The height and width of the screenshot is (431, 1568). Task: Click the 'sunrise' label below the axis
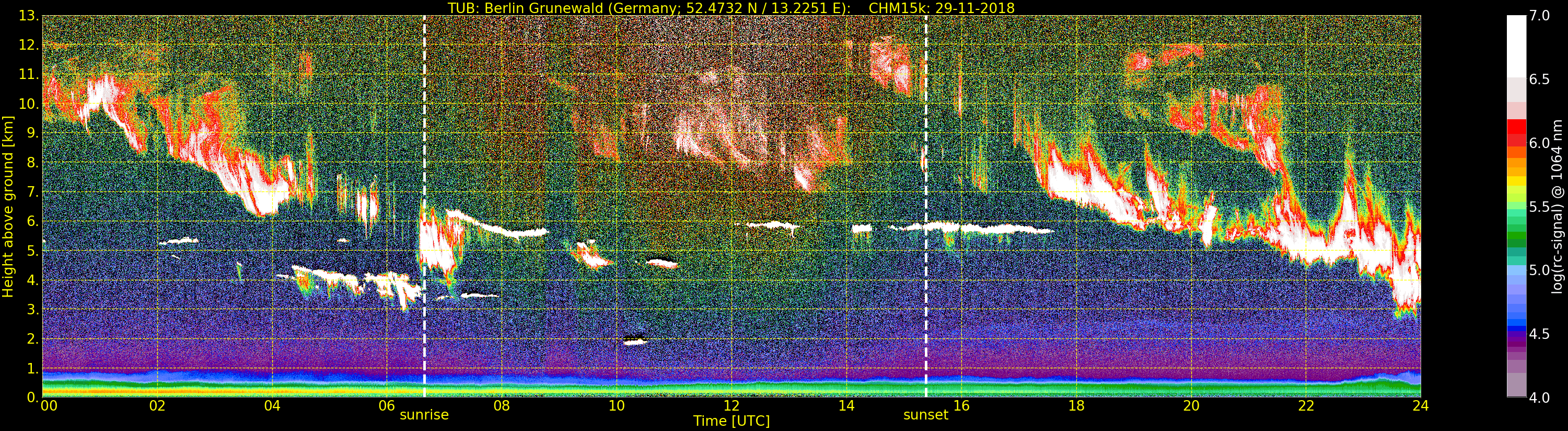point(424,415)
